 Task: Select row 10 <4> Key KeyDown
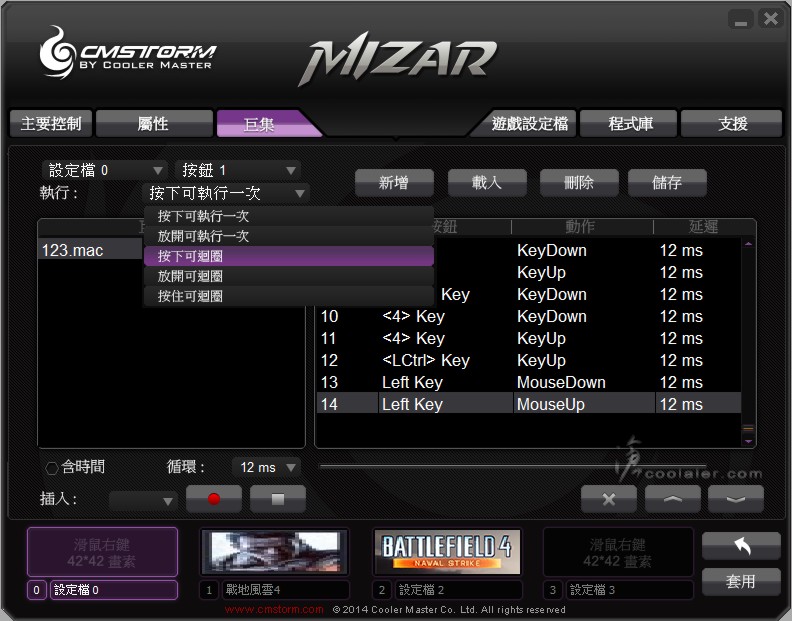click(x=528, y=317)
